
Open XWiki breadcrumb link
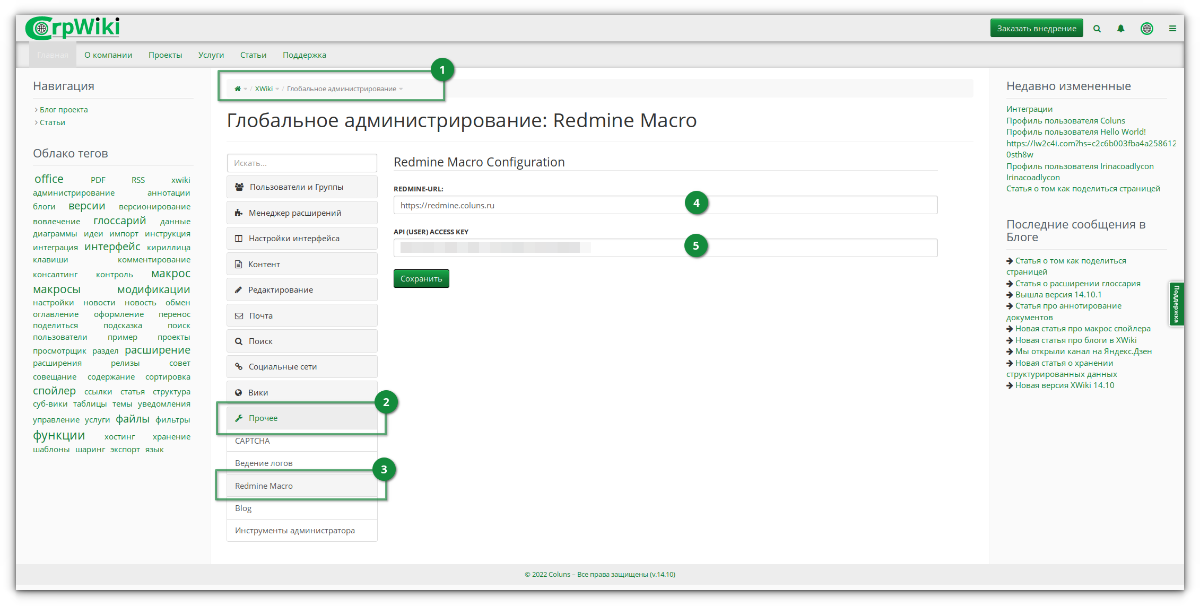tap(263, 89)
